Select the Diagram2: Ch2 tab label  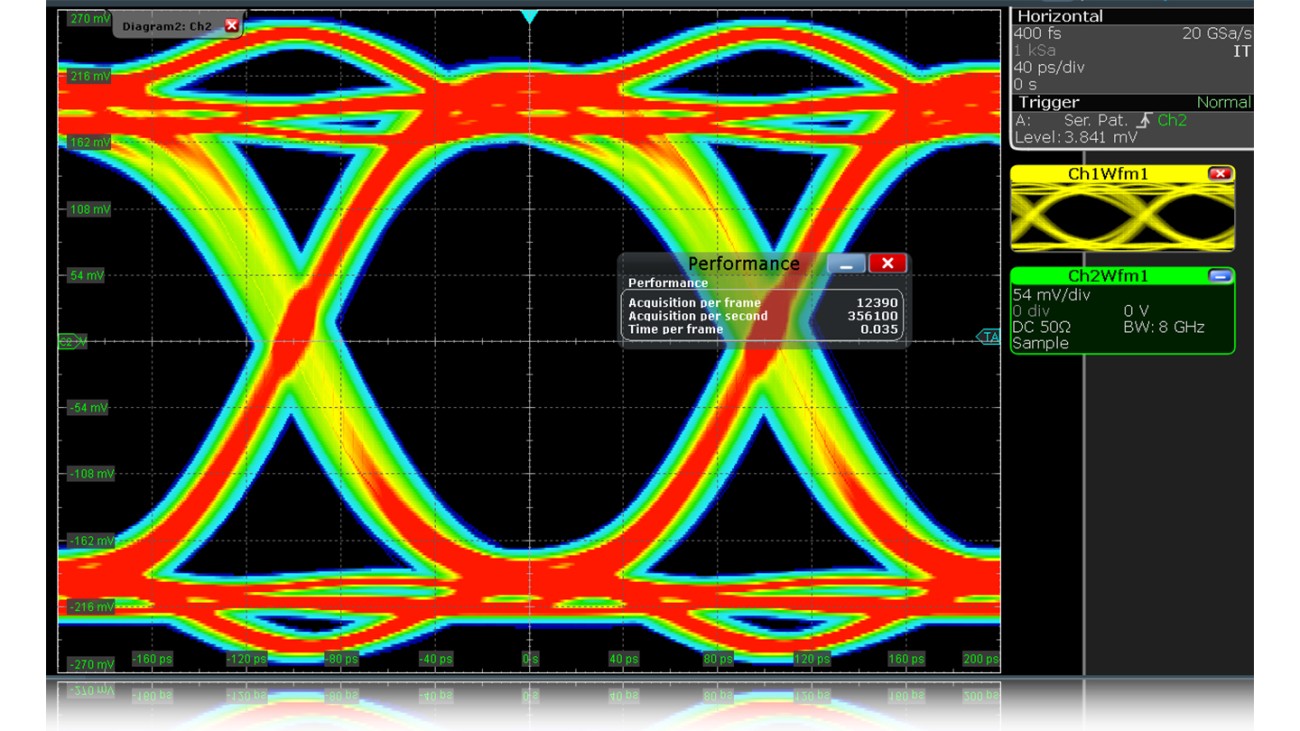coord(167,25)
